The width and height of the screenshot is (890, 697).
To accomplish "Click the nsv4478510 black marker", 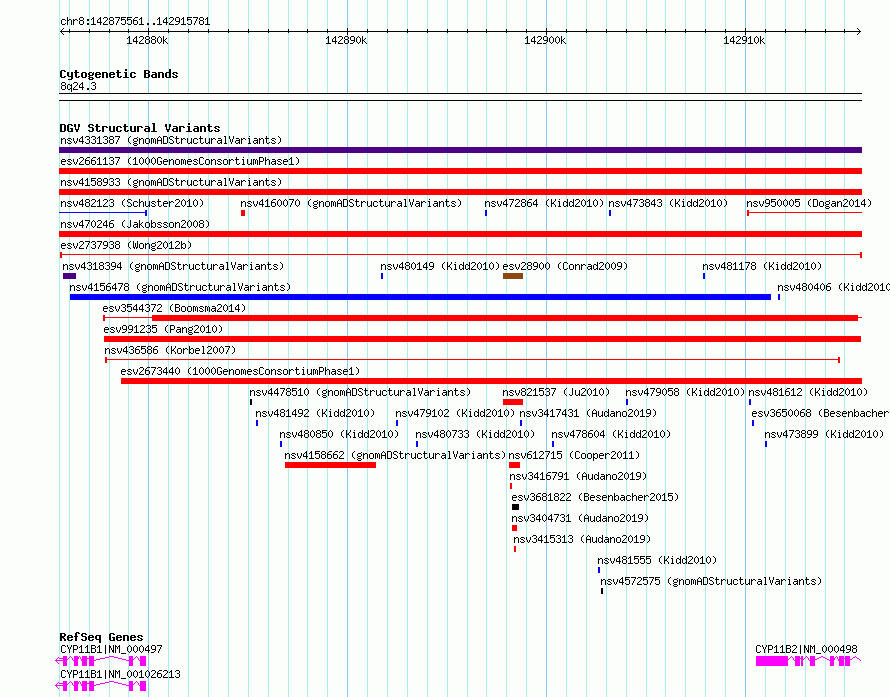I will pyautogui.click(x=251, y=402).
